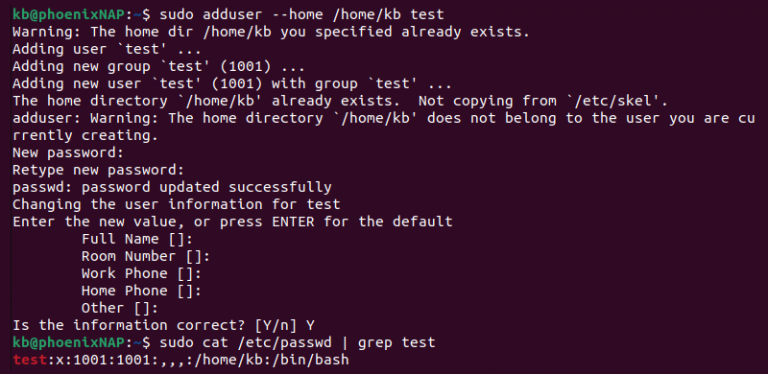This screenshot has width=768, height=374.
Task: Click the Not copying from /etc/skel text
Action: click(543, 101)
